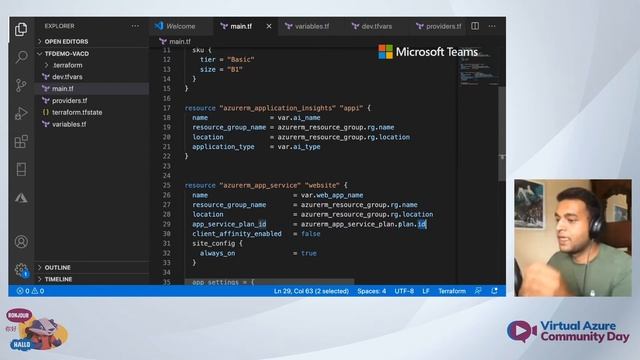
Task: Click the presenter webcam video
Action: click(573, 238)
